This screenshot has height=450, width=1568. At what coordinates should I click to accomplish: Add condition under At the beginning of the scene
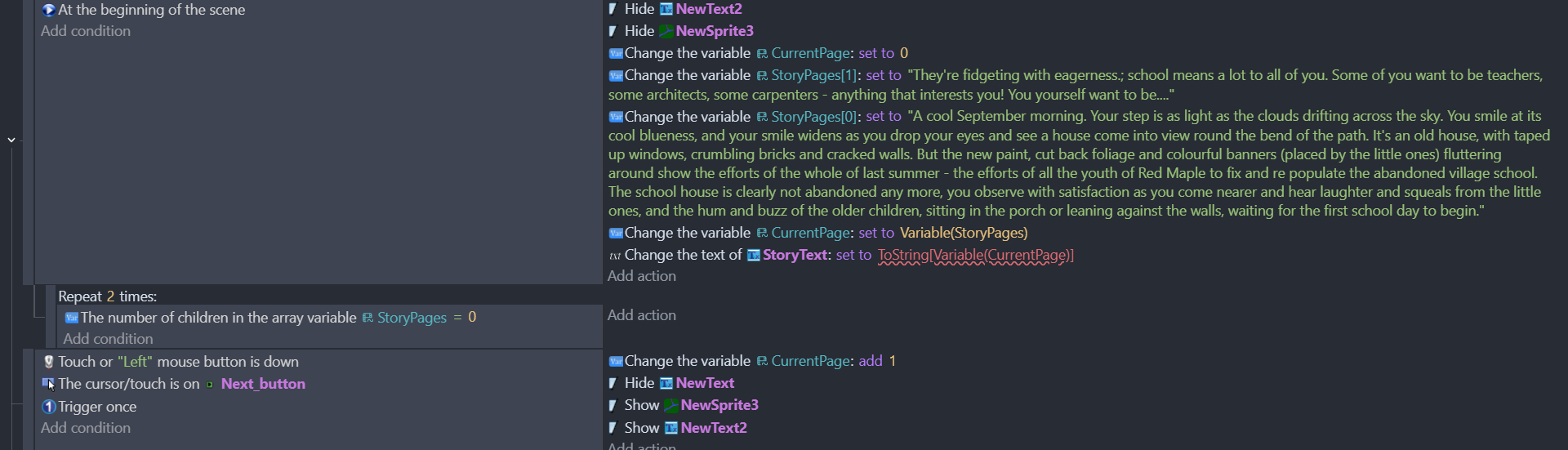86,31
